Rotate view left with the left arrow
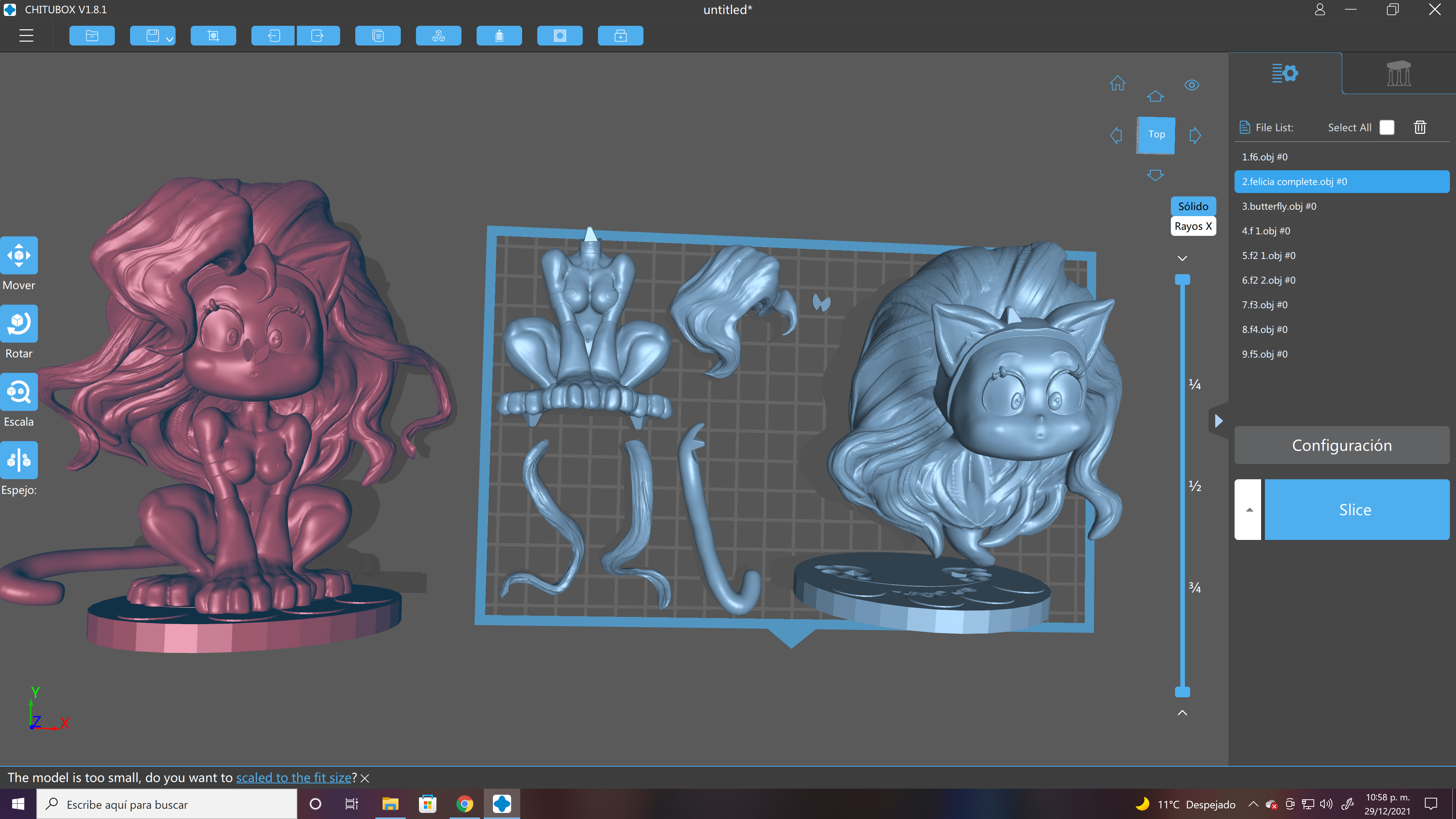The width and height of the screenshot is (1456, 819). (x=1116, y=135)
